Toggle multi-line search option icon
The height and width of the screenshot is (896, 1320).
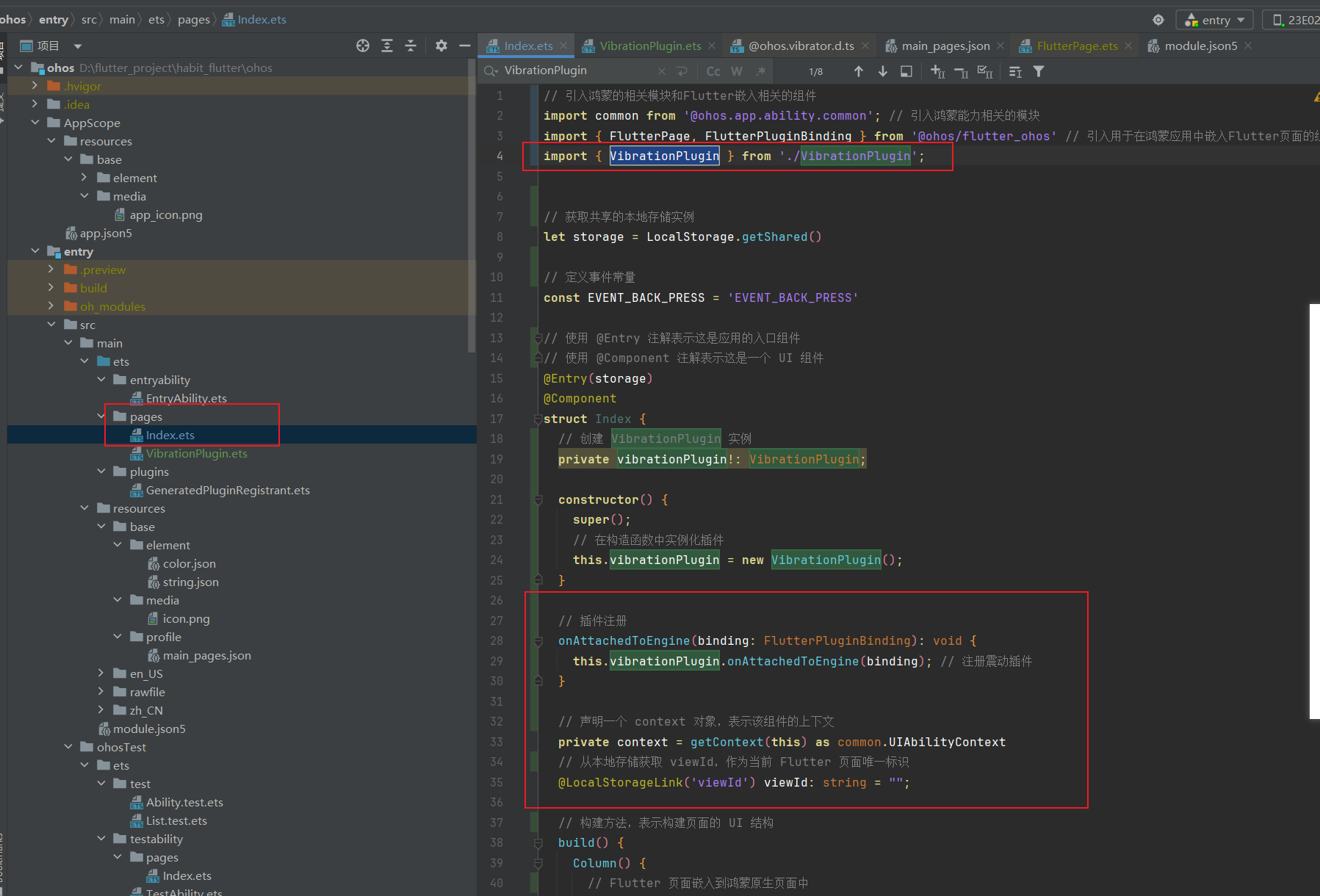tap(1015, 71)
